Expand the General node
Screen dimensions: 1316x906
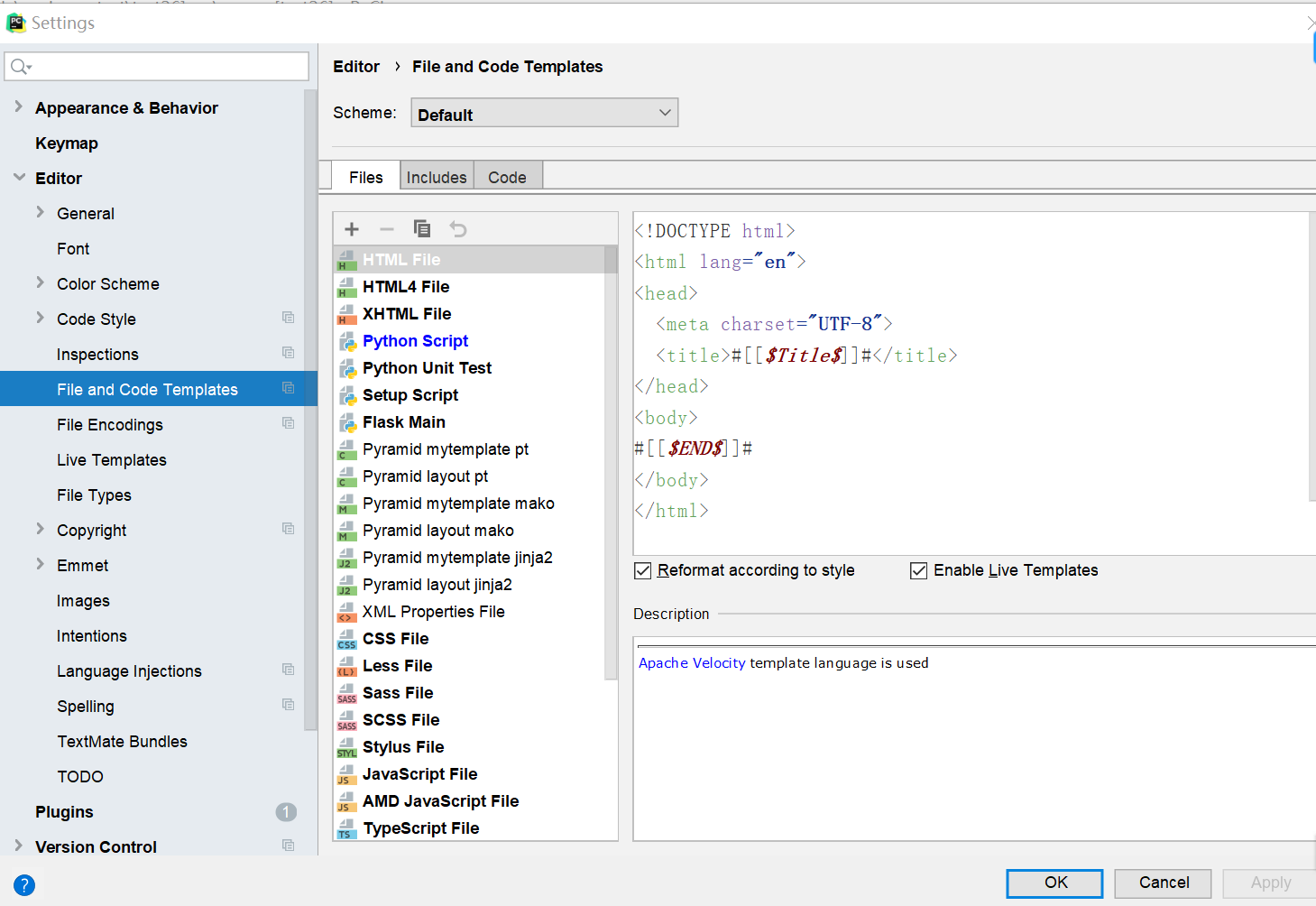click(40, 212)
